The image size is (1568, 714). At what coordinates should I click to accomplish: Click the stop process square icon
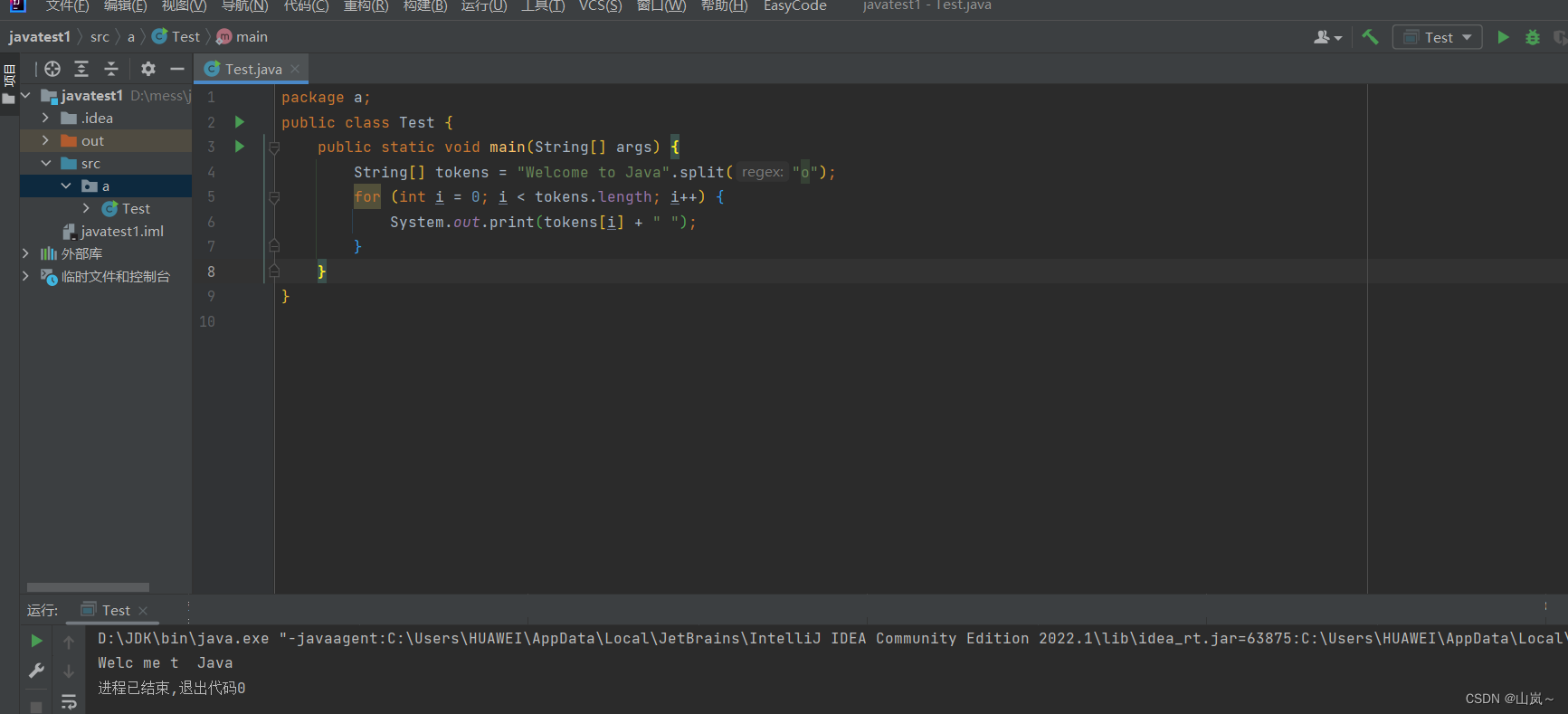(x=36, y=706)
